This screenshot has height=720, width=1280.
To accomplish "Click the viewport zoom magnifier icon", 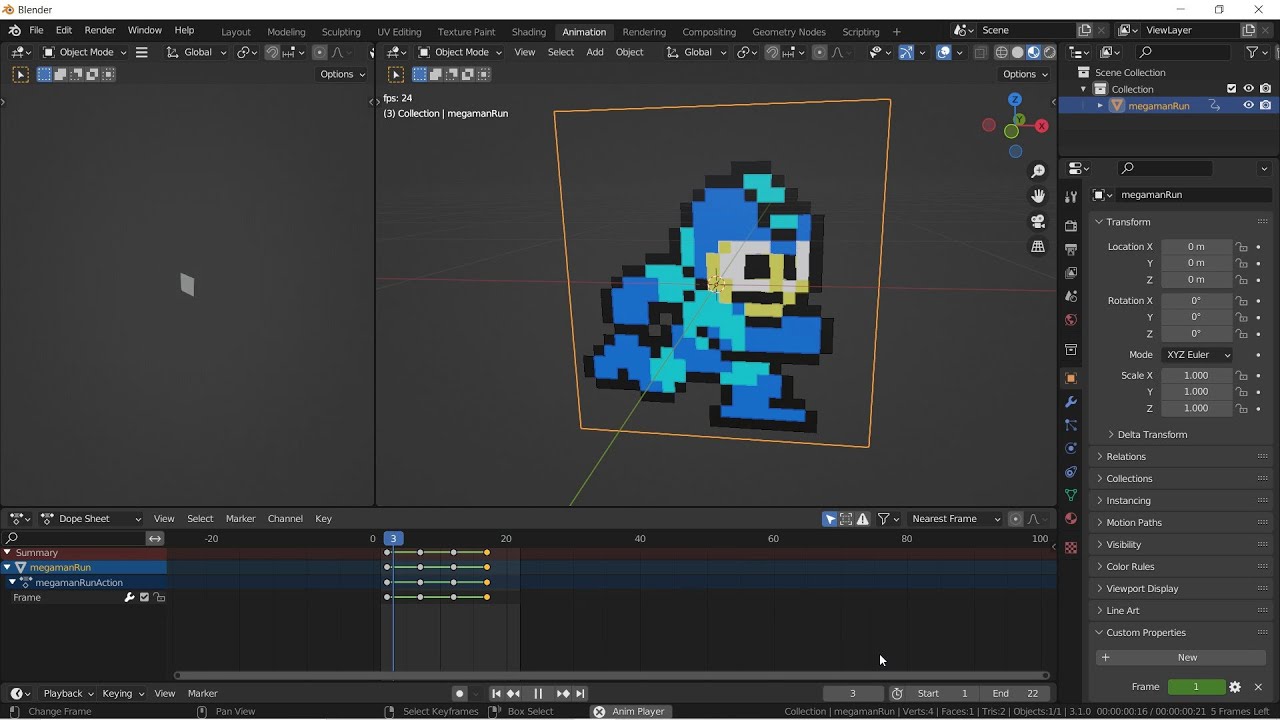I will click(x=1038, y=171).
